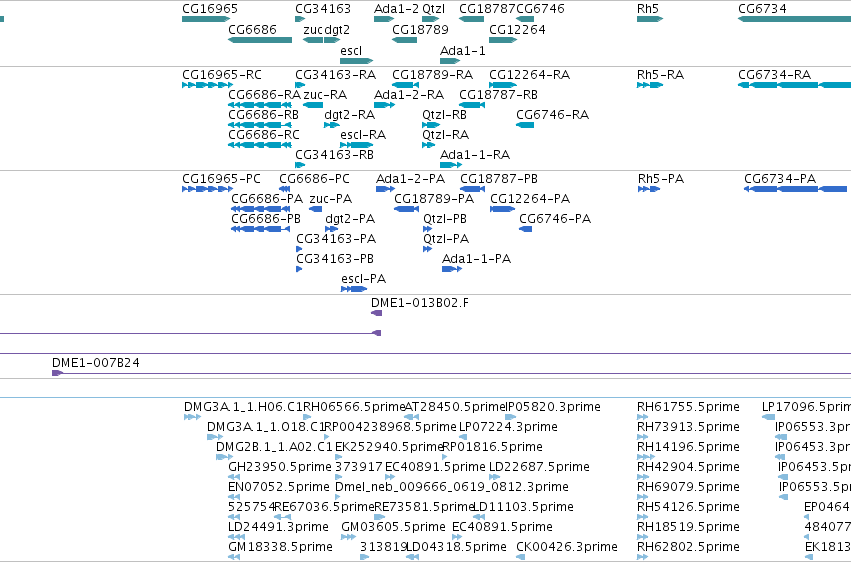
Task: Click the CG12264-RA transcript label
Action: coord(529,74)
